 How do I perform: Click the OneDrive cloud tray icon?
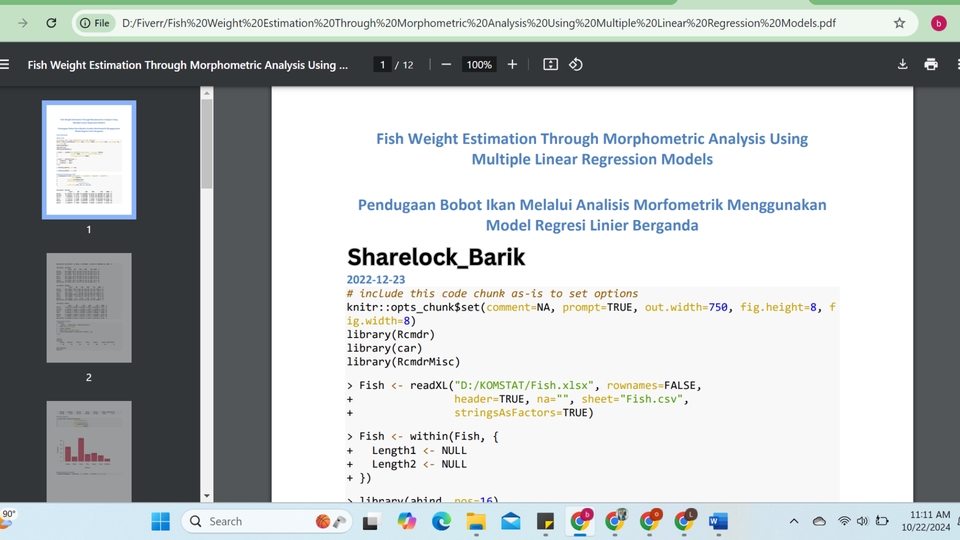(x=819, y=522)
